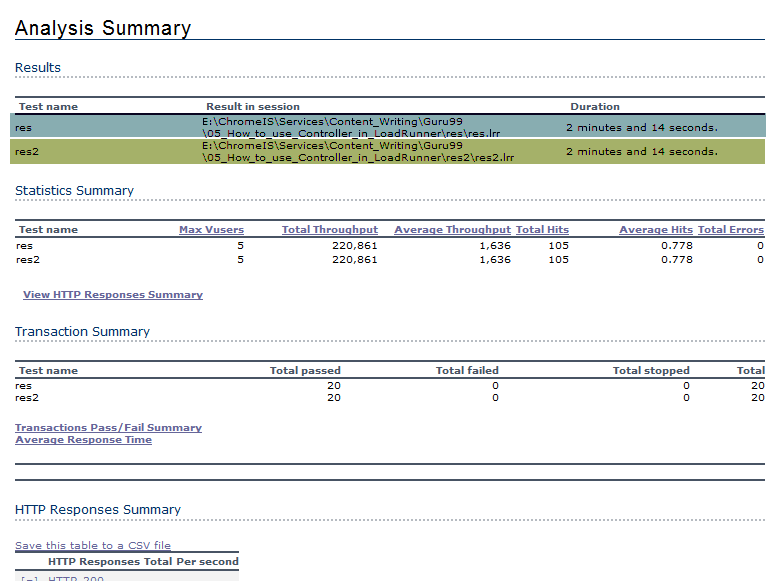Click the HTTP Responses Total Per second header

[143, 562]
